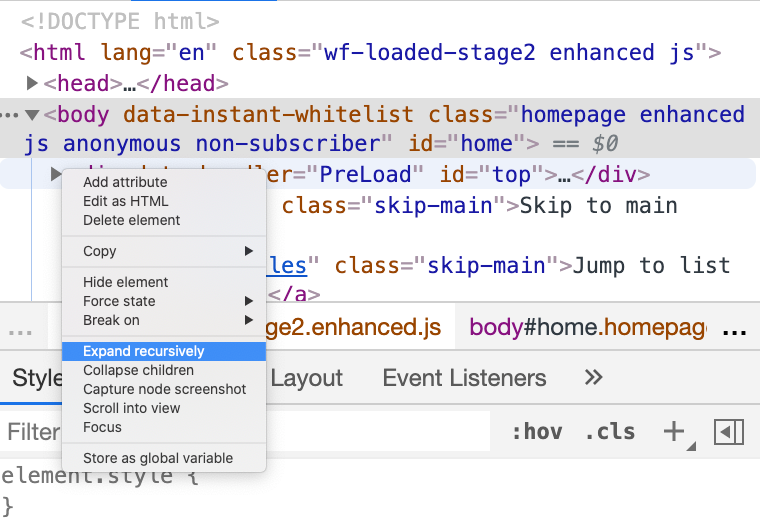Select the html.enhanced.js breadcrumb item

point(353,327)
